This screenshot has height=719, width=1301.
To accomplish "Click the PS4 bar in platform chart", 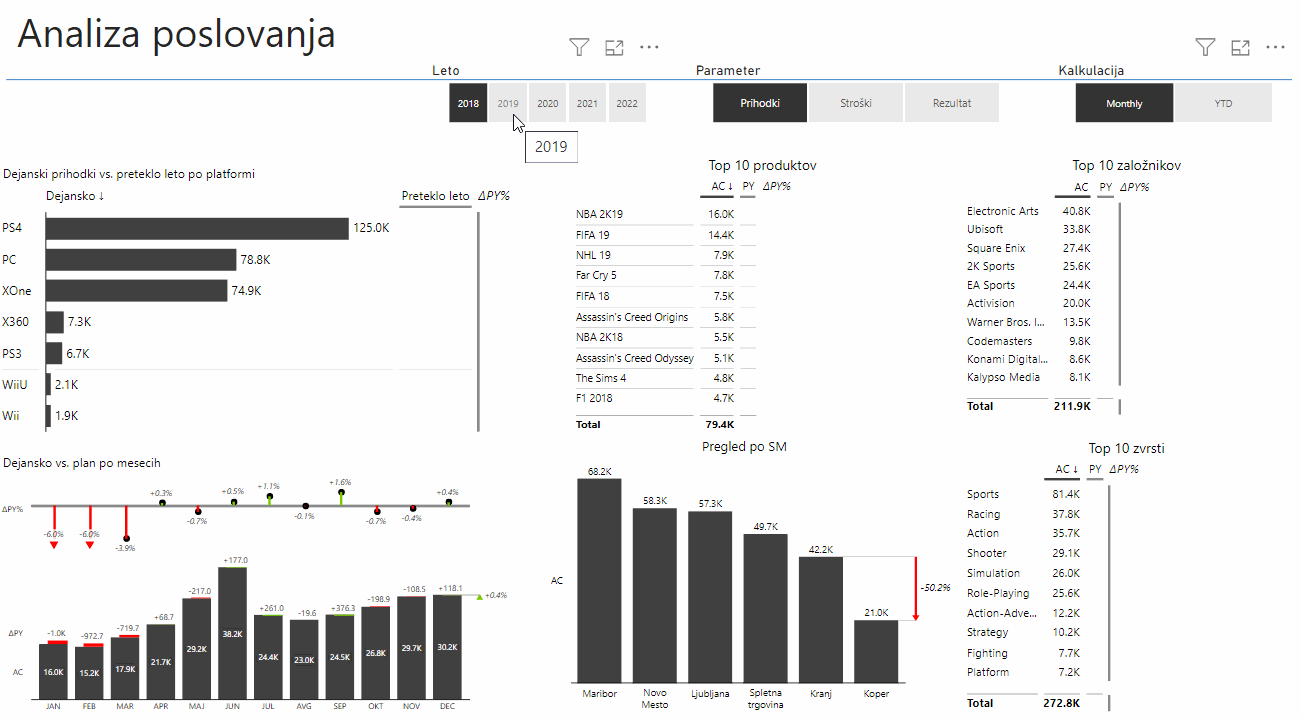I will pyautogui.click(x=196, y=228).
